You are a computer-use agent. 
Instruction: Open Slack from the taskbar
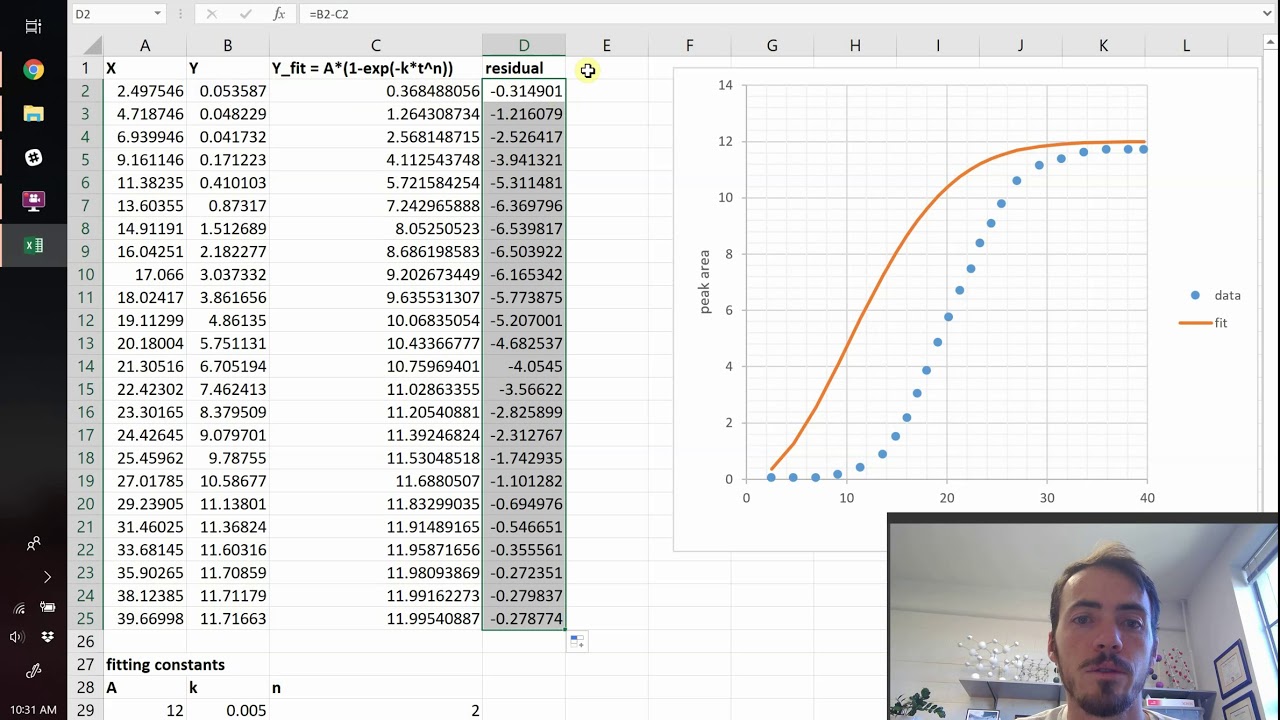33,157
